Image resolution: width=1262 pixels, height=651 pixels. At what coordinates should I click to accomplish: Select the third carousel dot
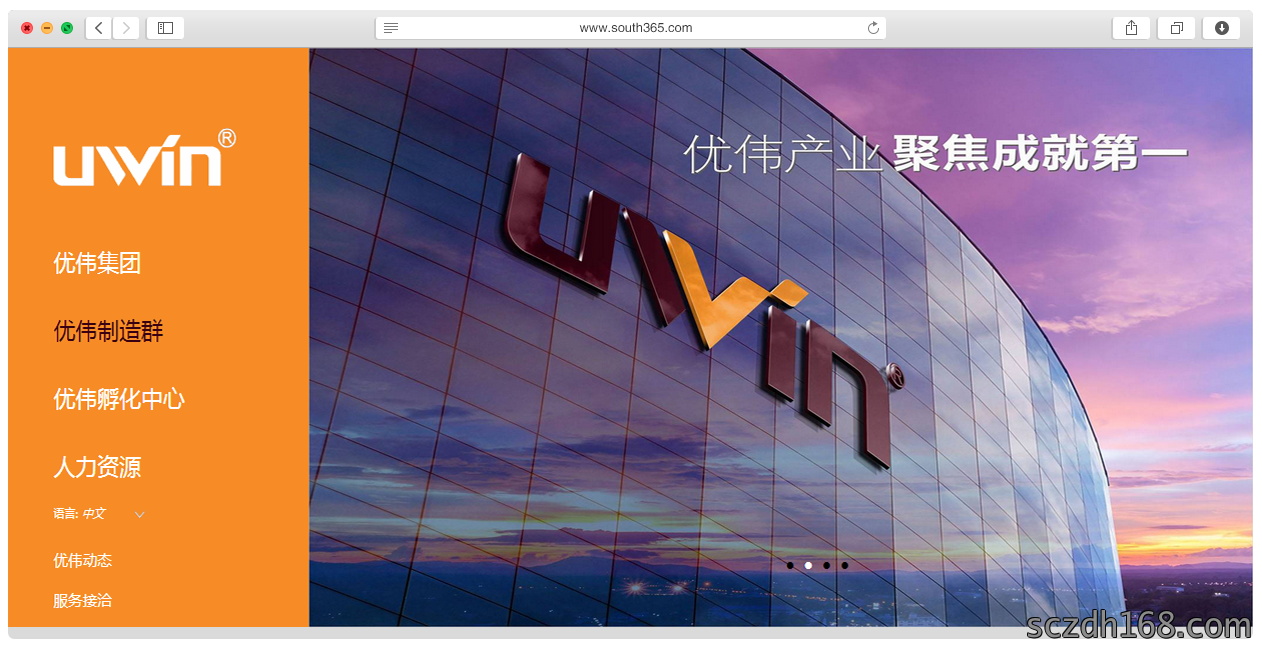point(826,565)
